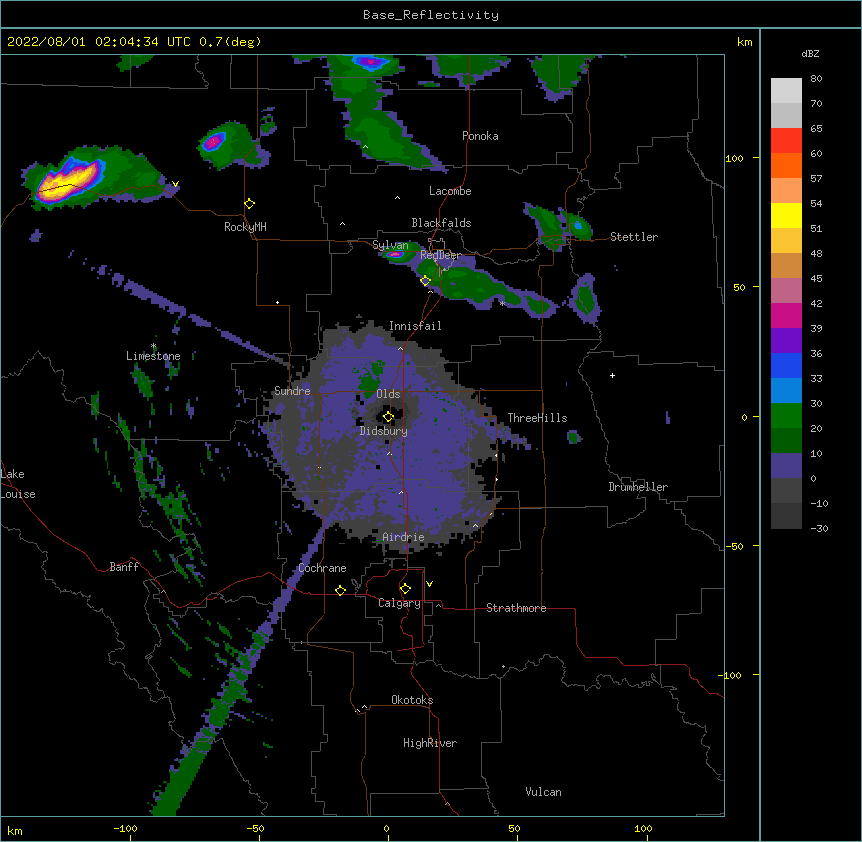Viewport: 862px width, 842px height.
Task: Click the small storm cell core under Sylvan
Action: point(394,254)
